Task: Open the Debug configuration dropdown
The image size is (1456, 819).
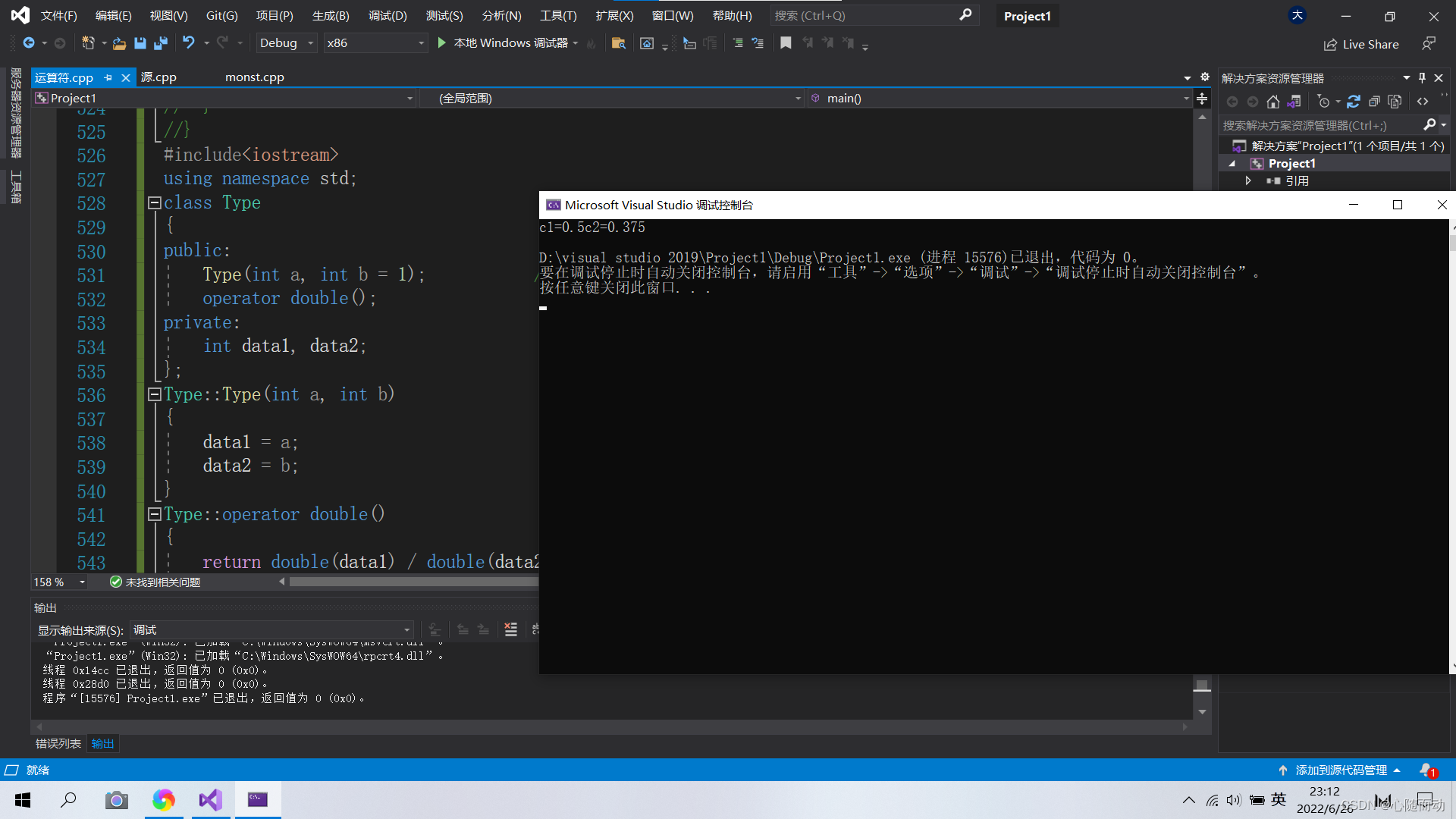Action: point(286,43)
